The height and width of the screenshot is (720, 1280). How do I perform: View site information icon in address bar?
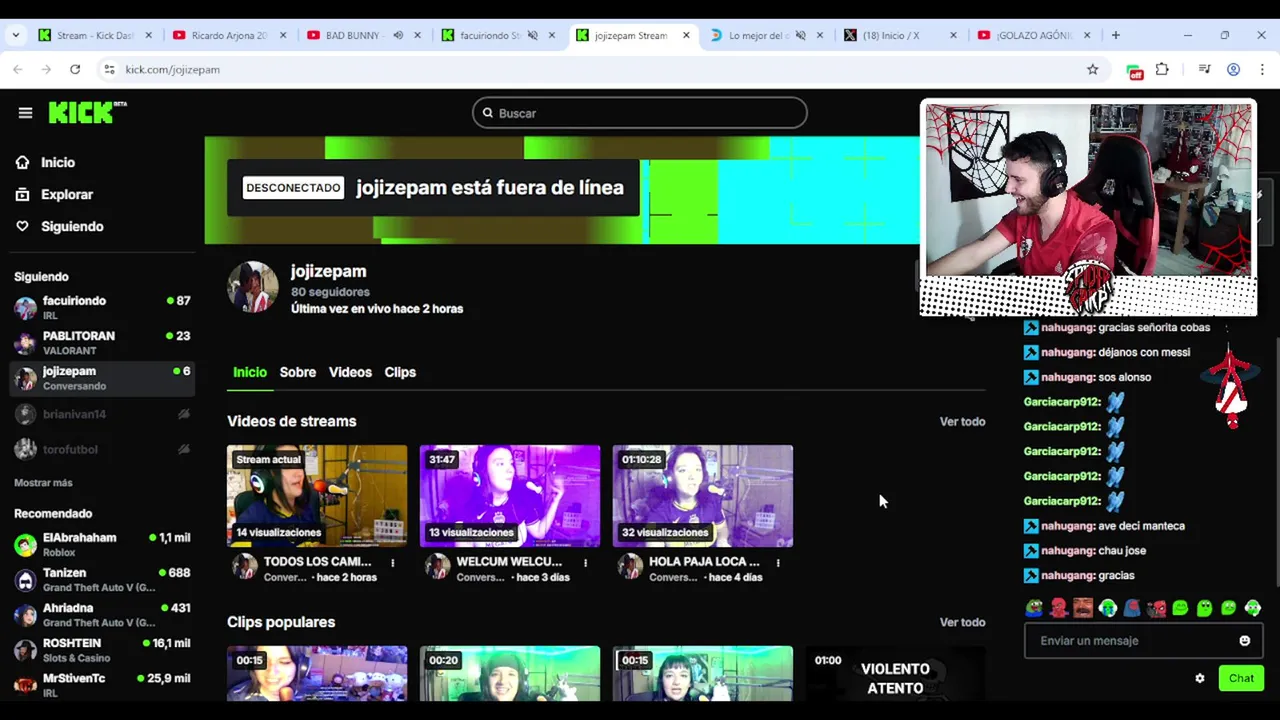pos(109,69)
